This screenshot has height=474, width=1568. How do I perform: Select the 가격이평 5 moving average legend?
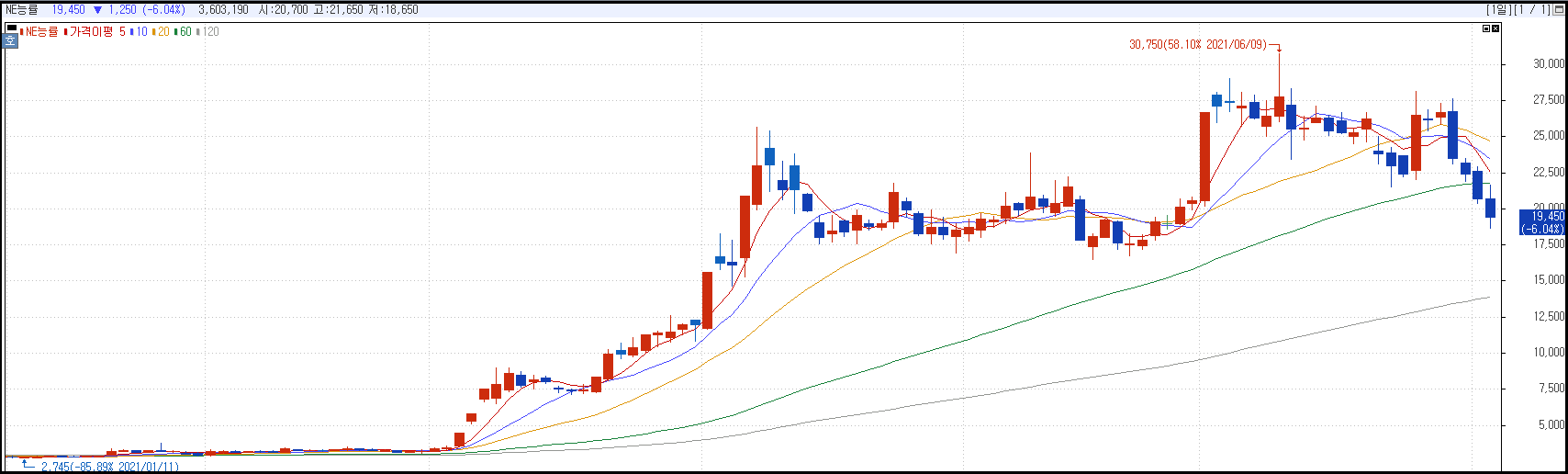tap(95, 31)
